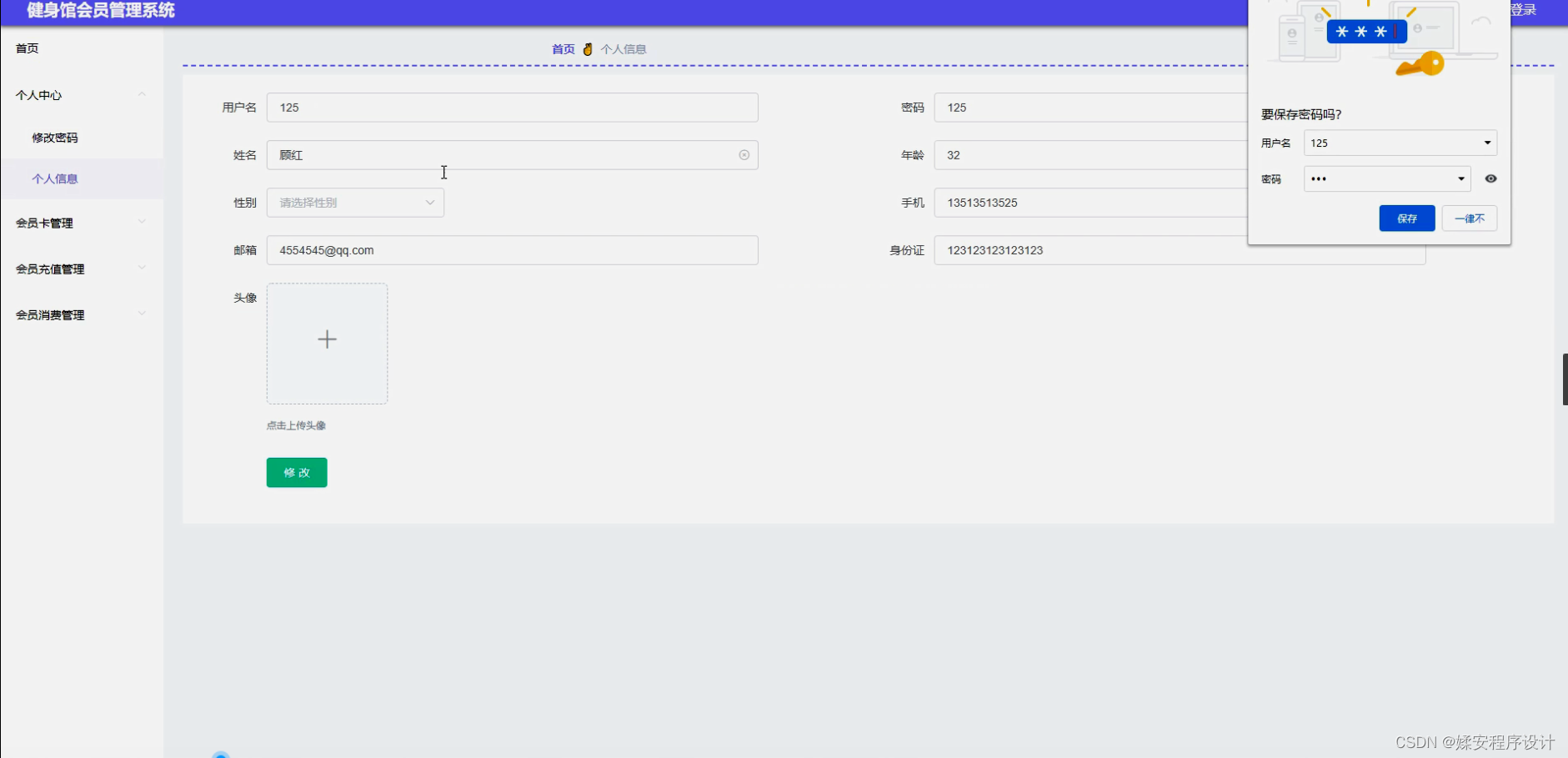Click the page scrollbar handle on right edge
This screenshot has height=758, width=1568.
pyautogui.click(x=1565, y=379)
